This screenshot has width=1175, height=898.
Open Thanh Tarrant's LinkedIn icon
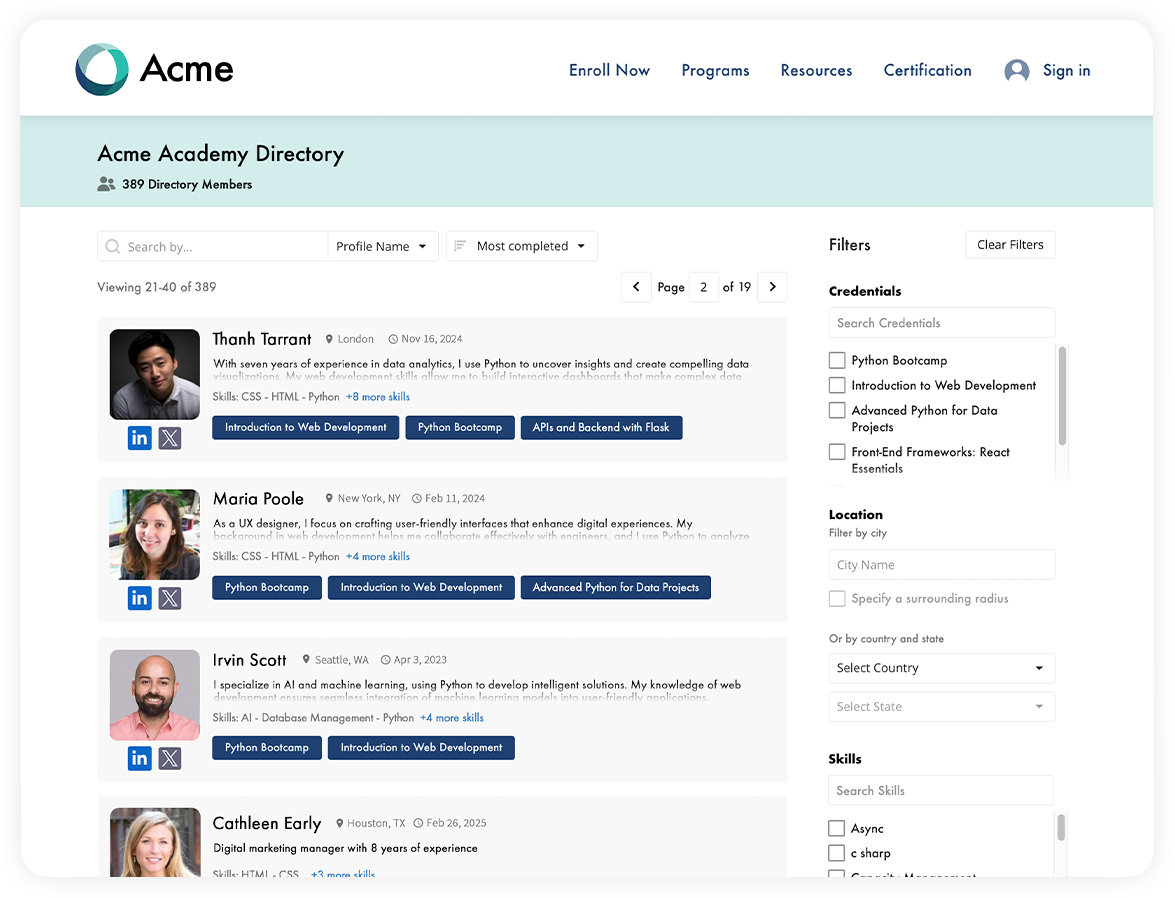pyautogui.click(x=139, y=438)
